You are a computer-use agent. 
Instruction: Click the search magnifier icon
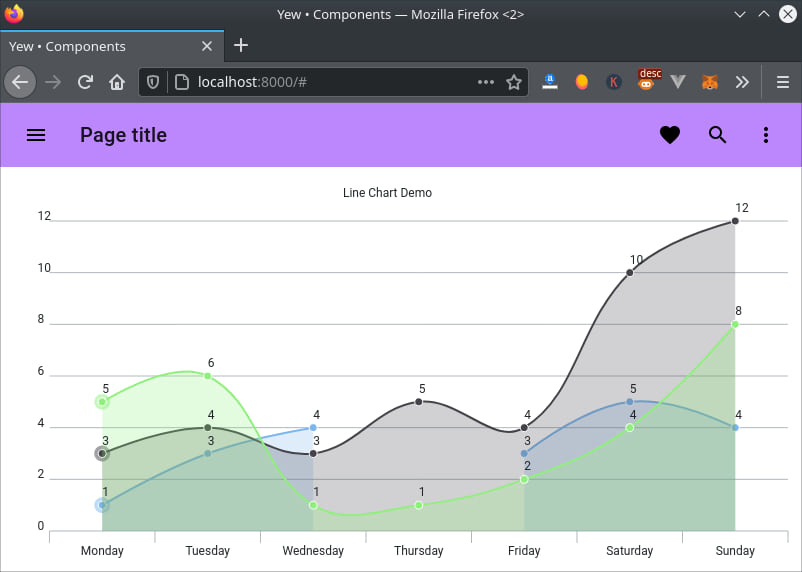point(718,135)
